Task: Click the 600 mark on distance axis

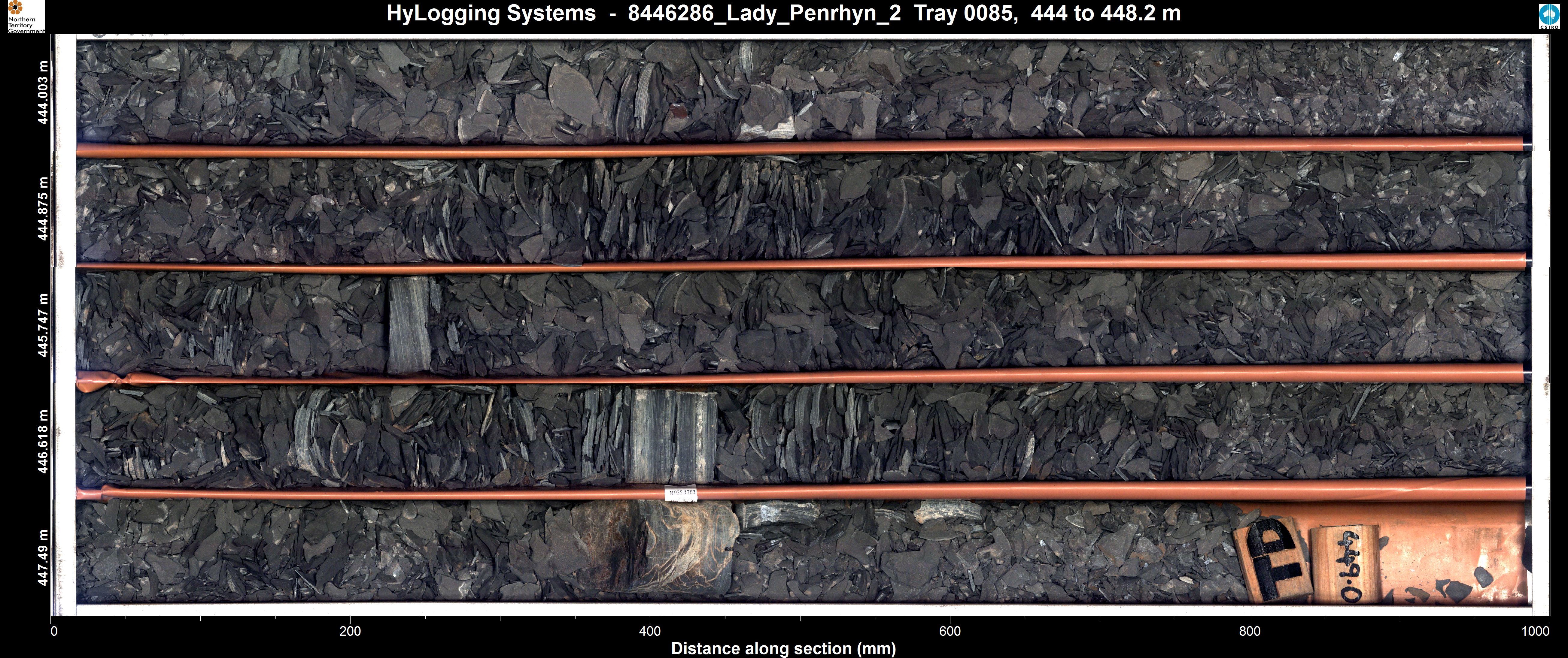Action: (x=950, y=631)
